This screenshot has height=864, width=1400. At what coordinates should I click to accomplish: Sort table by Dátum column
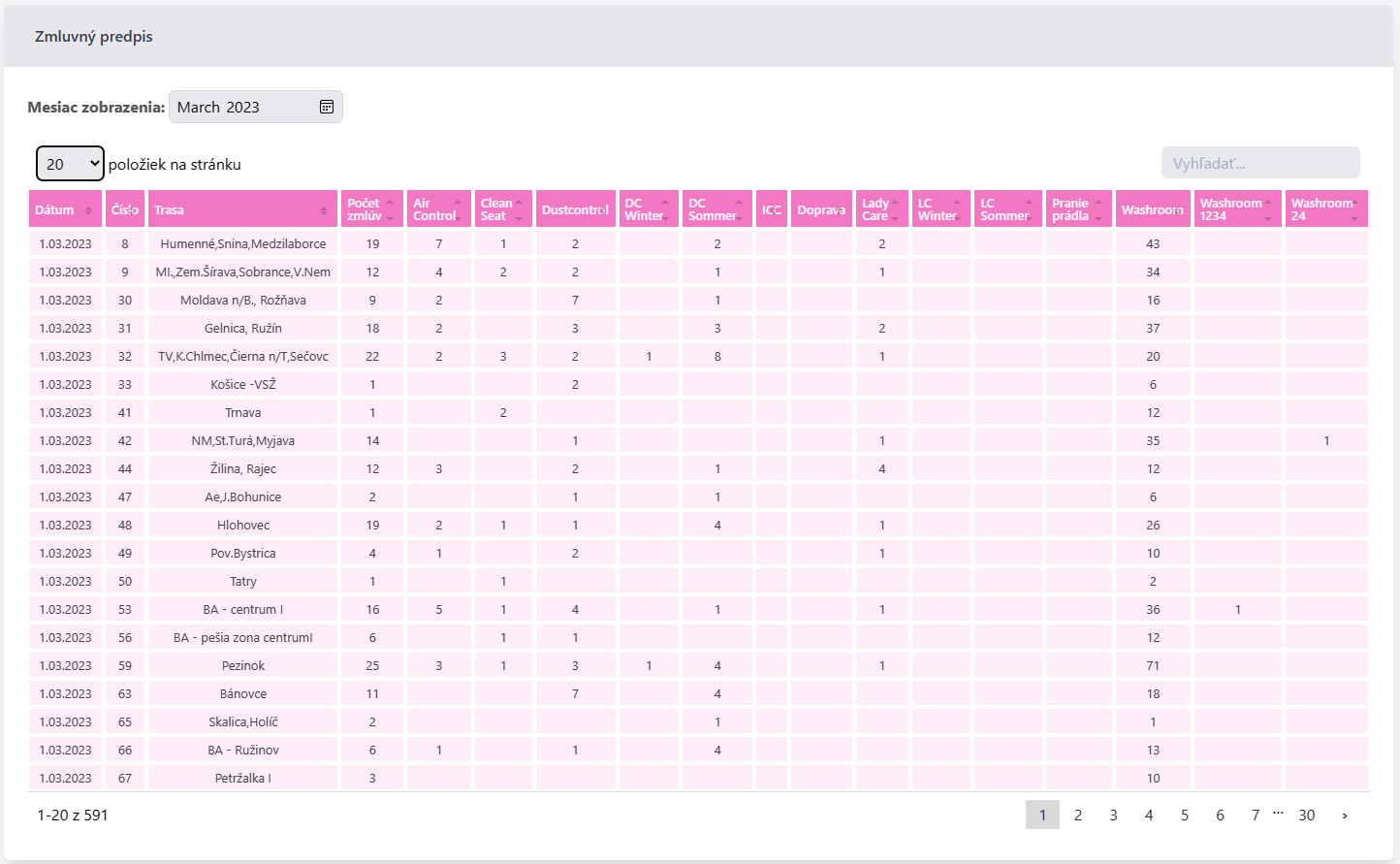point(64,209)
